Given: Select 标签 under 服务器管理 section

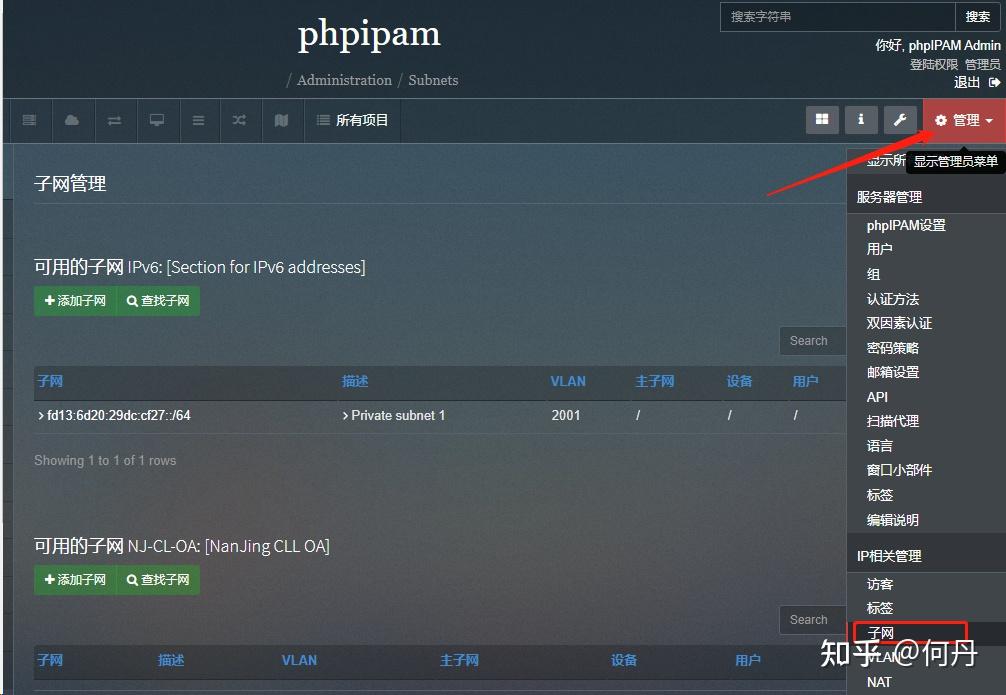Looking at the screenshot, I should point(880,495).
